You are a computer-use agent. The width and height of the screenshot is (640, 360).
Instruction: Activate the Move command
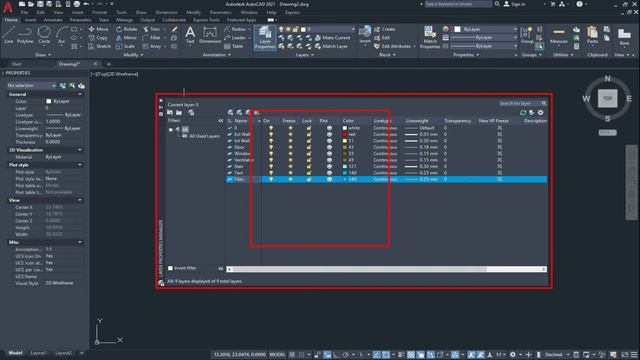coord(98,29)
